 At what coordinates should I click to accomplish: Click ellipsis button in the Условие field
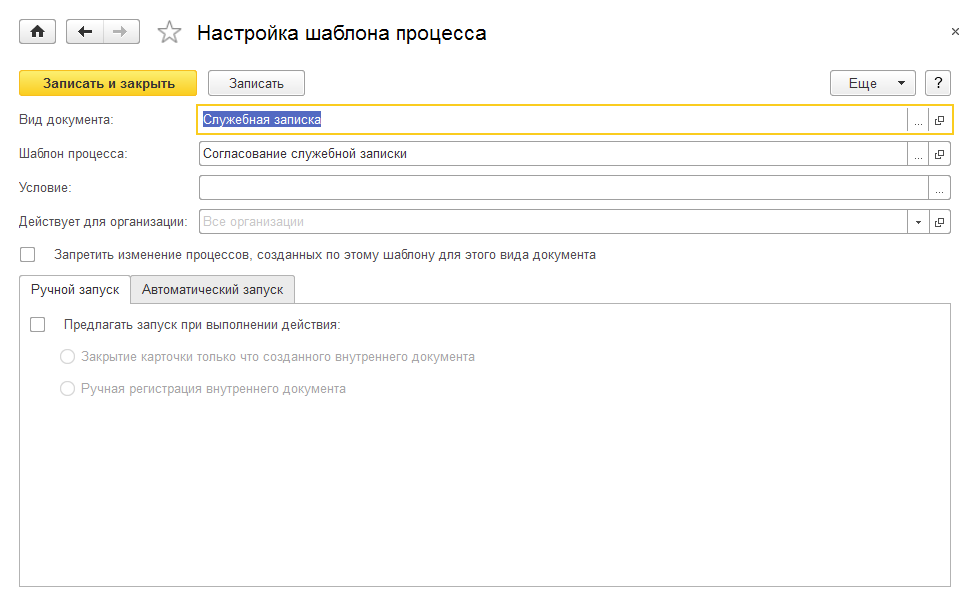[939, 188]
